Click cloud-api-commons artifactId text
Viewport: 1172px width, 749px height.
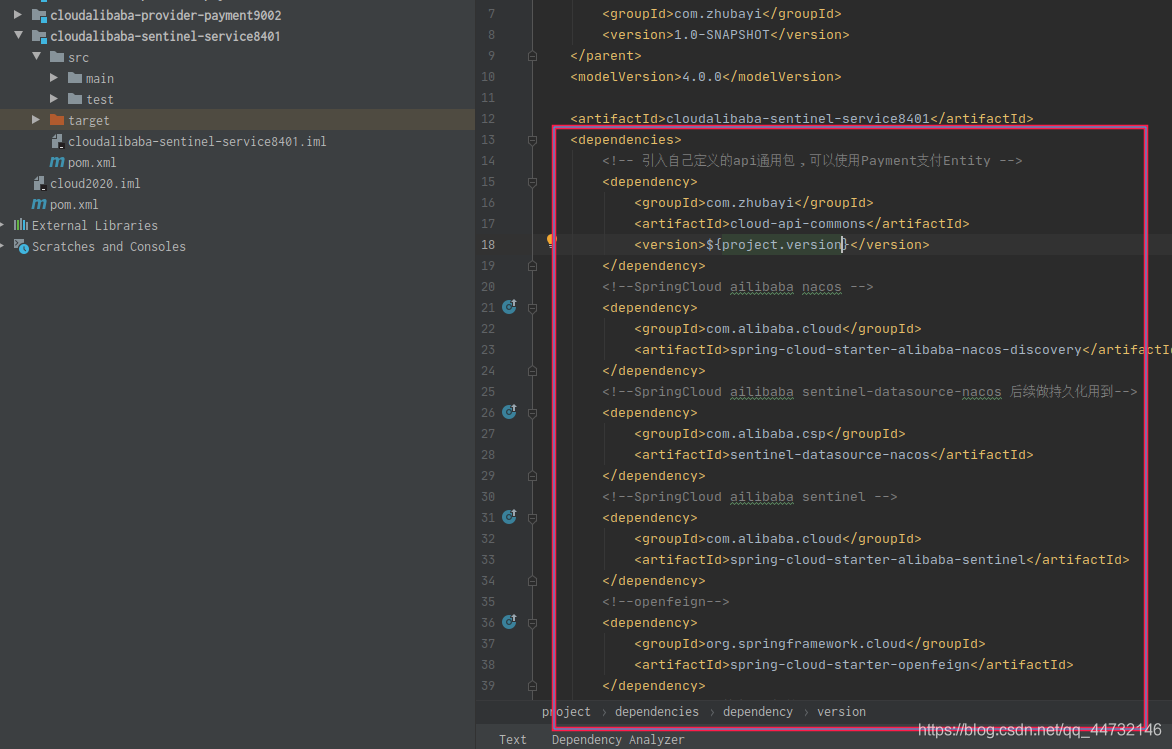click(x=798, y=224)
